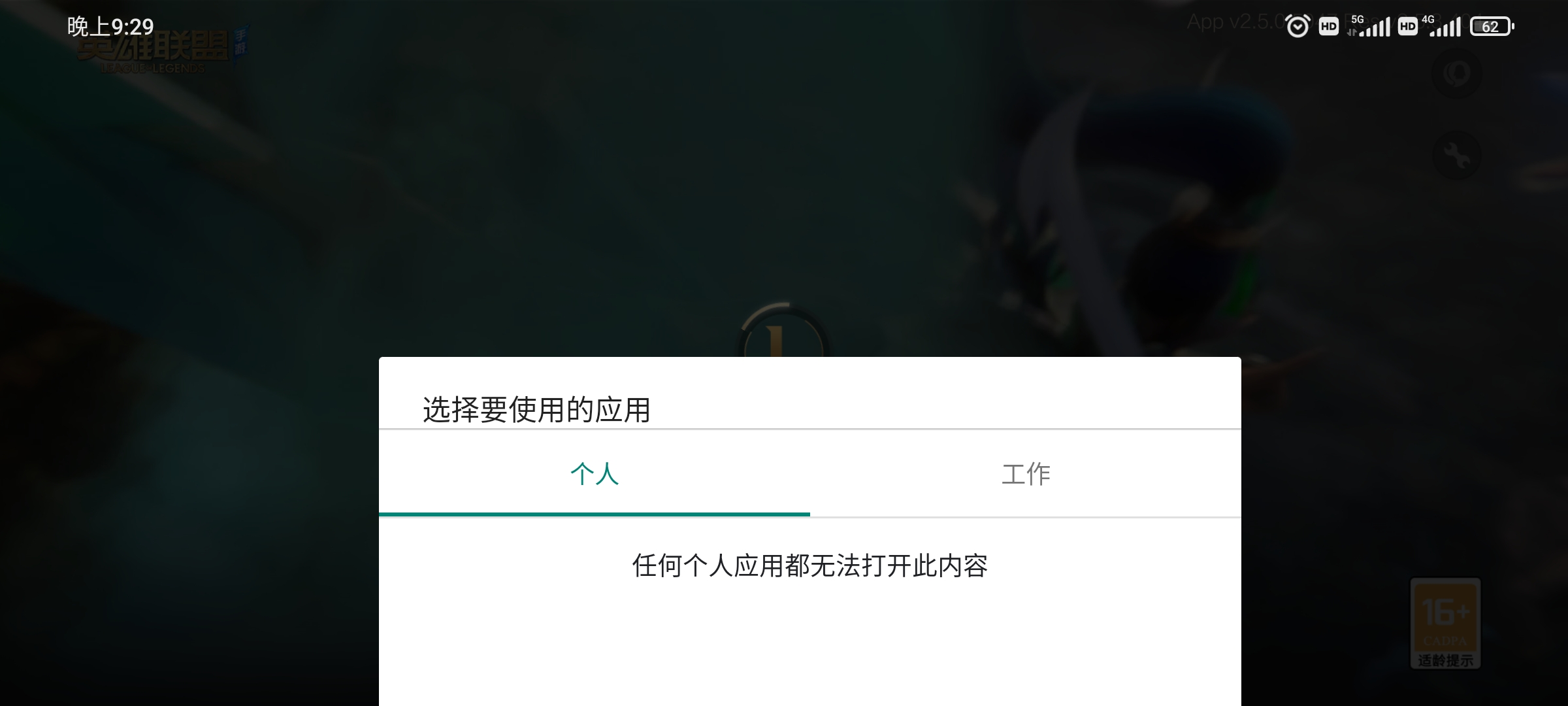Screen dimensions: 1568x706
Task: Tap the HD icon beside 5G signal
Action: [x=1329, y=27]
